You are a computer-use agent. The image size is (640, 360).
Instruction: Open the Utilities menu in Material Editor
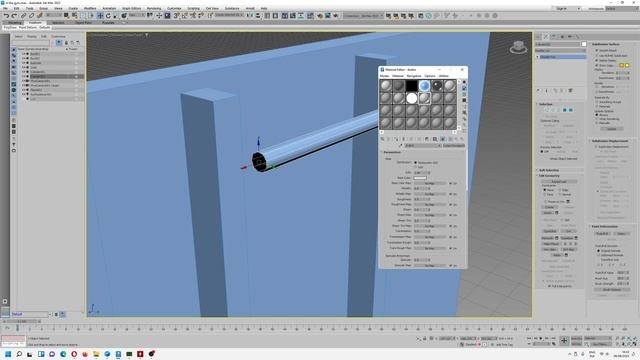(444, 76)
